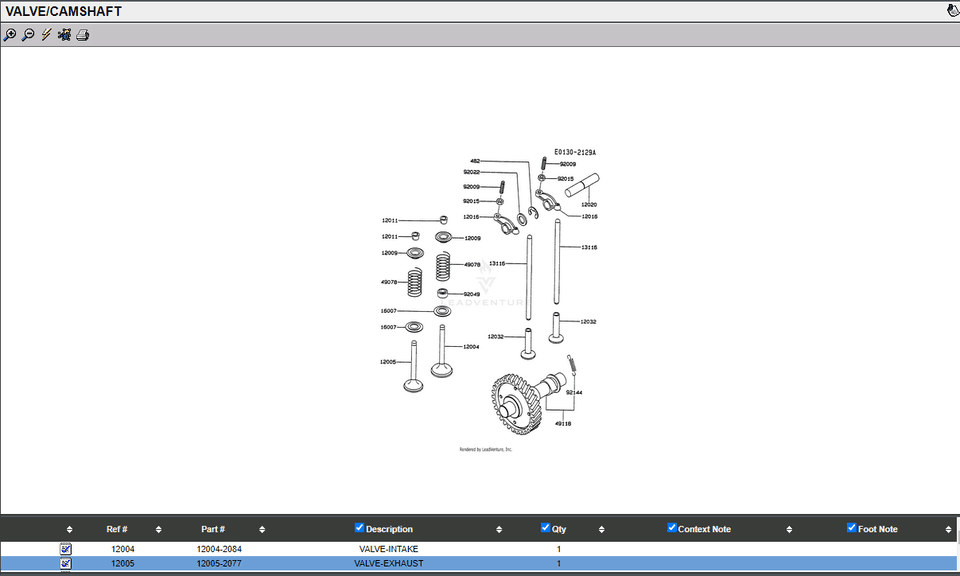
Task: Click camshaft label 49118 in the diagram
Action: coord(563,423)
